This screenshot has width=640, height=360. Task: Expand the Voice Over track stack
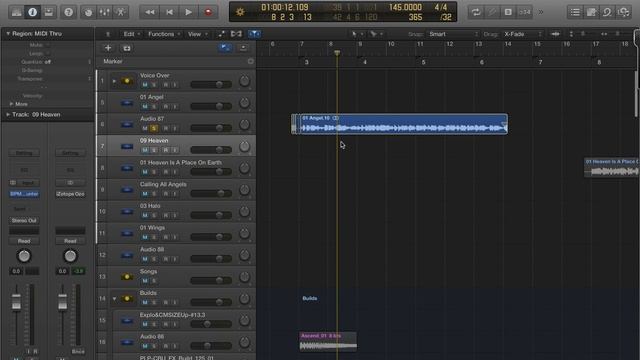(x=114, y=81)
